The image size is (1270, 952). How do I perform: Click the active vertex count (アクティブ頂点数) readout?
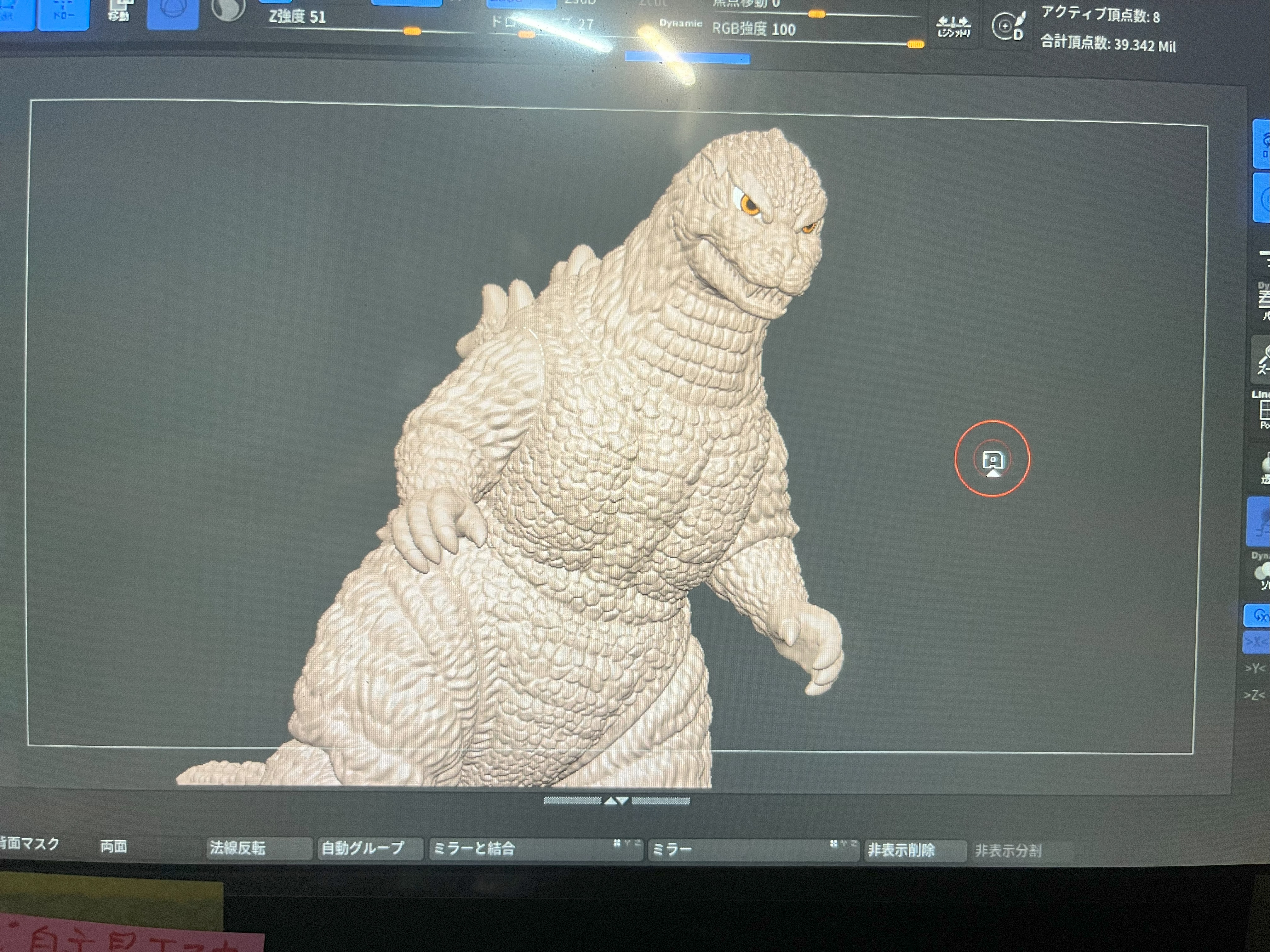[1100, 14]
